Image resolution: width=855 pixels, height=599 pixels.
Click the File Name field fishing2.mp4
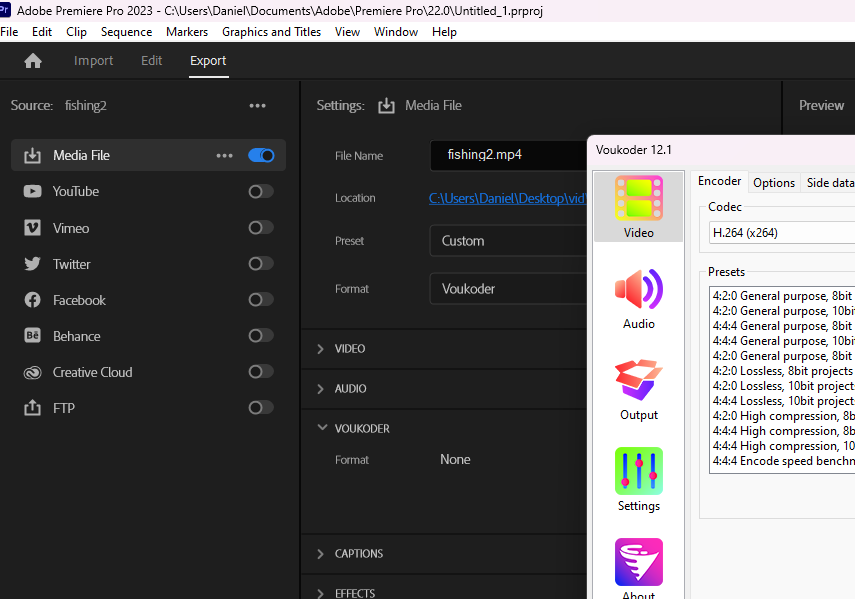coord(510,156)
